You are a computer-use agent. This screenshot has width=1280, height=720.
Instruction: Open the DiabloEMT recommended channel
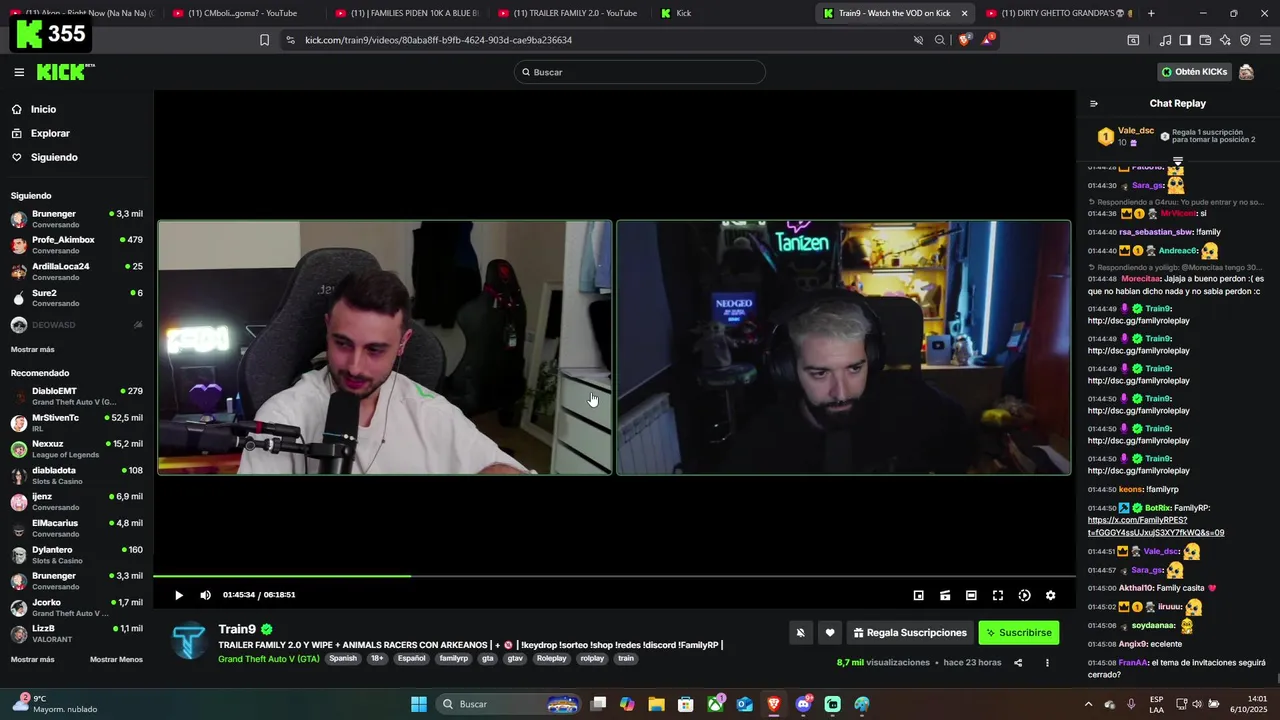coord(77,396)
